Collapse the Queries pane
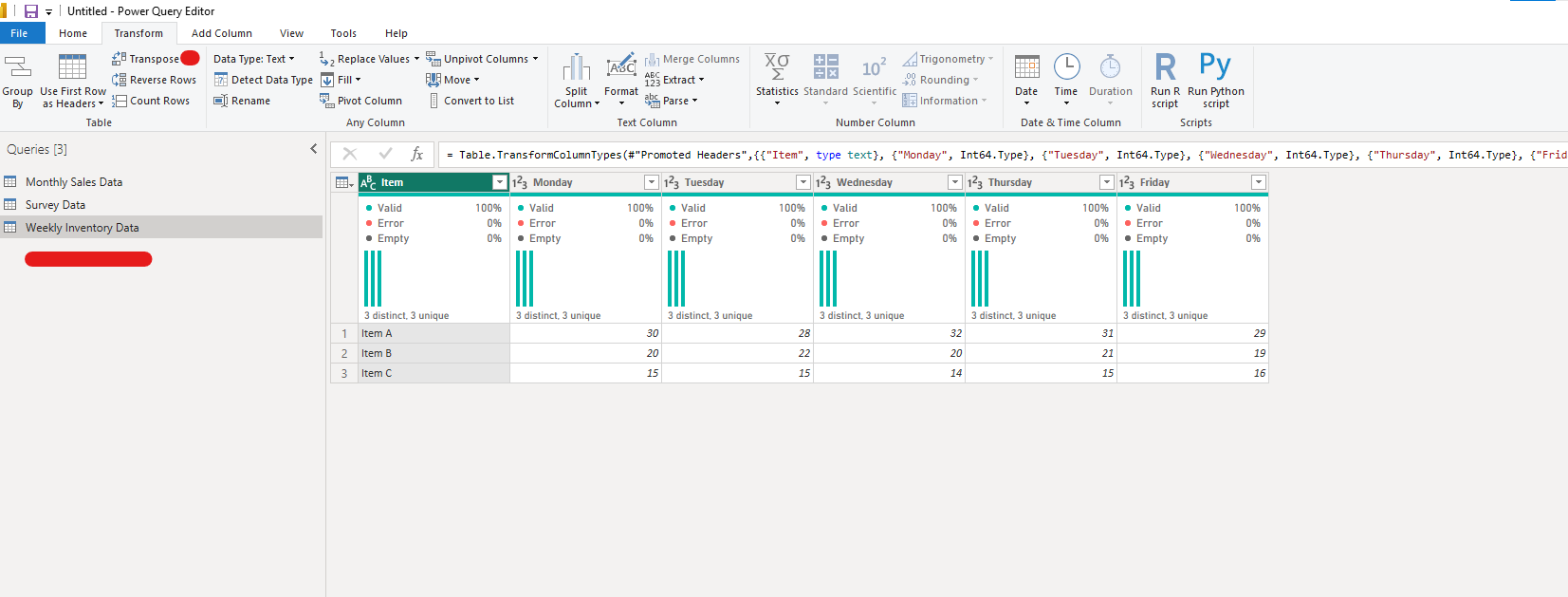Screen dimensions: 1568x597 314,149
